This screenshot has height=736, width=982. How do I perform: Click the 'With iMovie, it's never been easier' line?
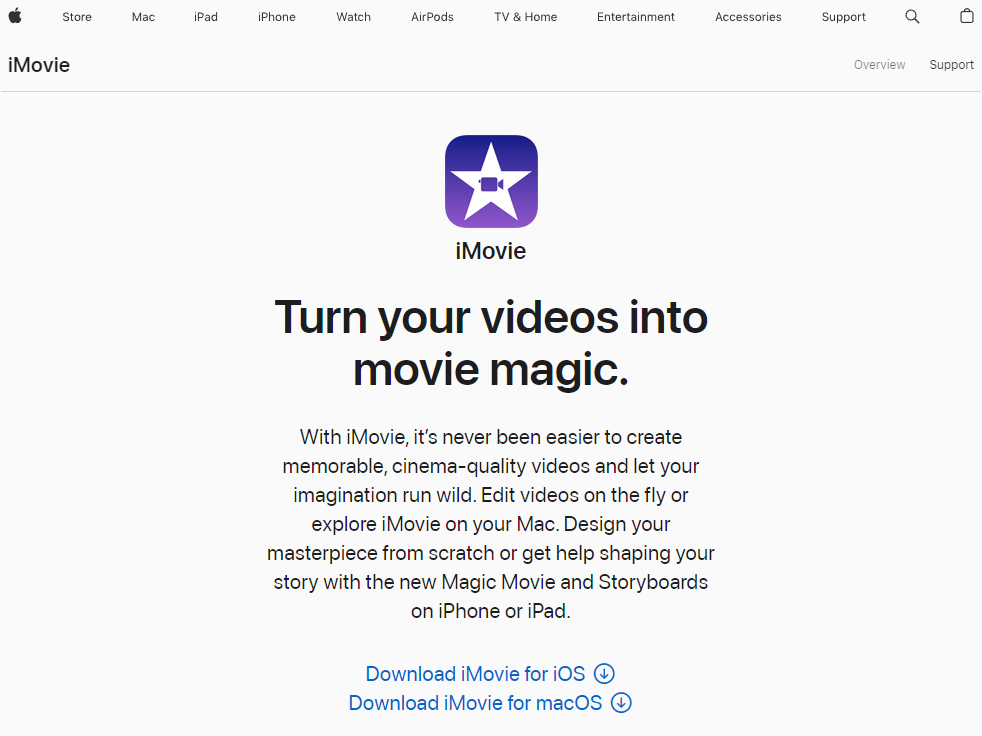pyautogui.click(x=491, y=437)
